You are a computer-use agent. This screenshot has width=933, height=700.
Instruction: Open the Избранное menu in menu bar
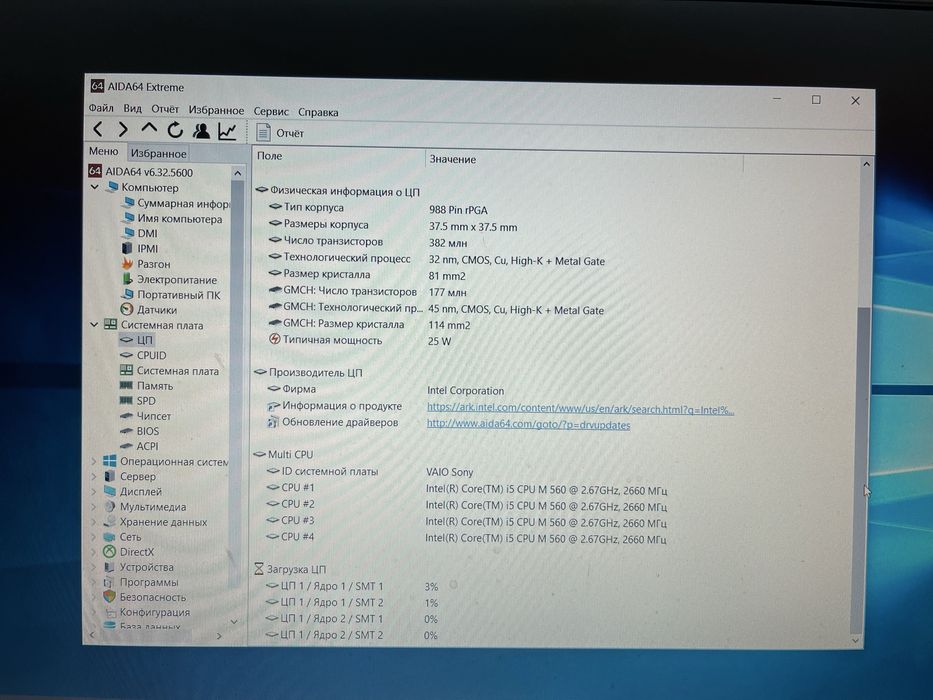point(216,110)
